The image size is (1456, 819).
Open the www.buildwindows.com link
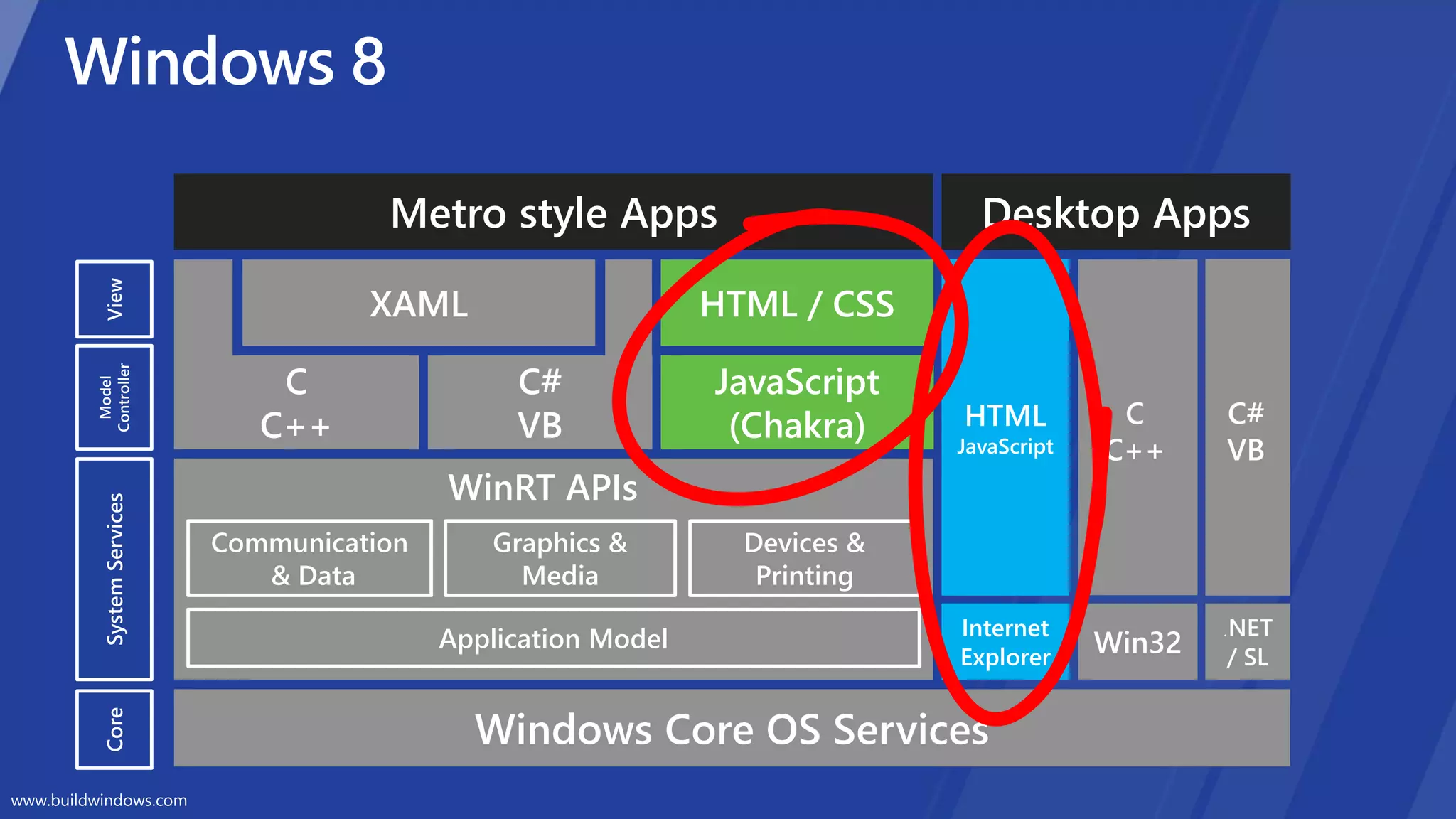coord(99,801)
